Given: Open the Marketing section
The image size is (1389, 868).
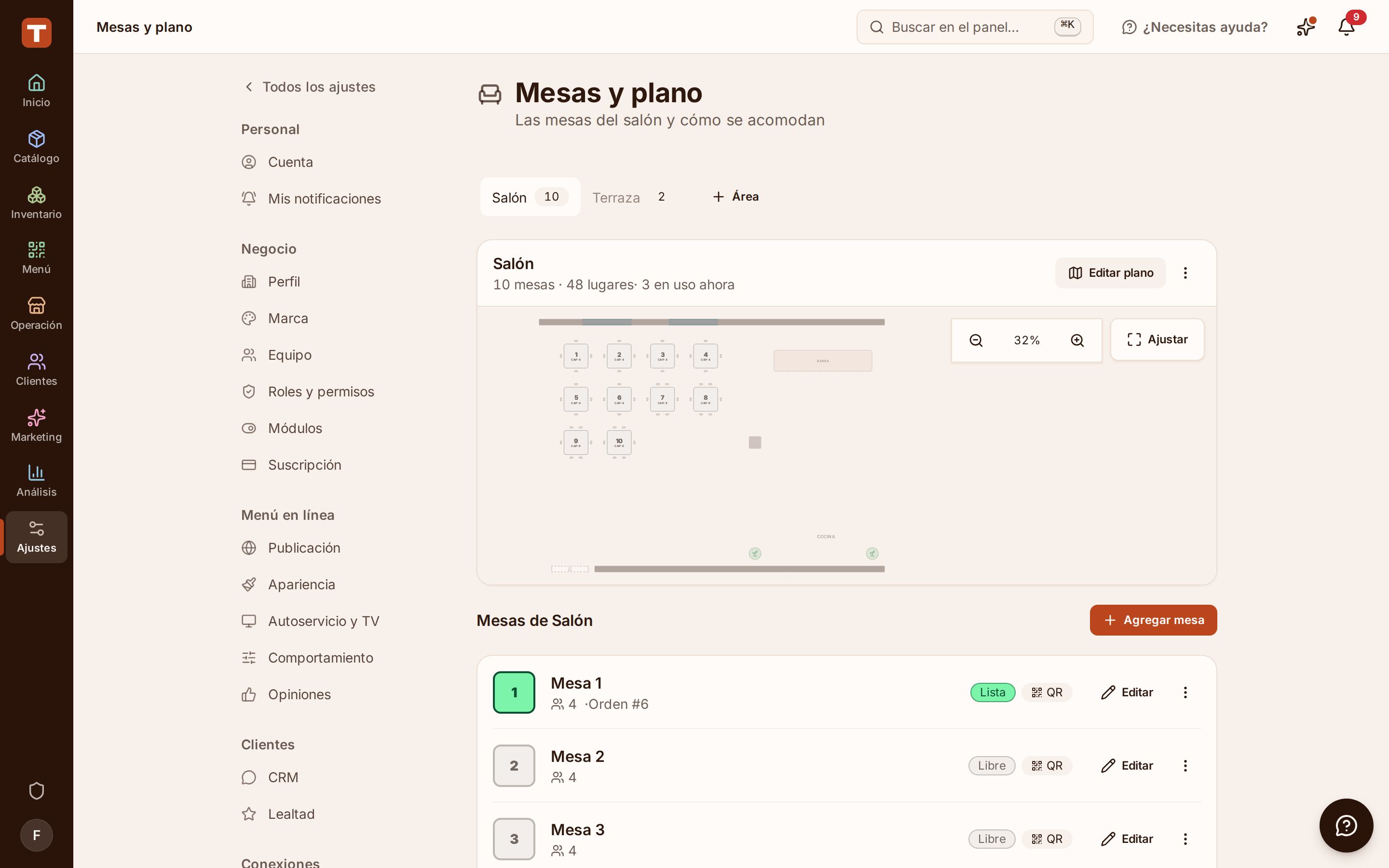Looking at the screenshot, I should tap(36, 425).
